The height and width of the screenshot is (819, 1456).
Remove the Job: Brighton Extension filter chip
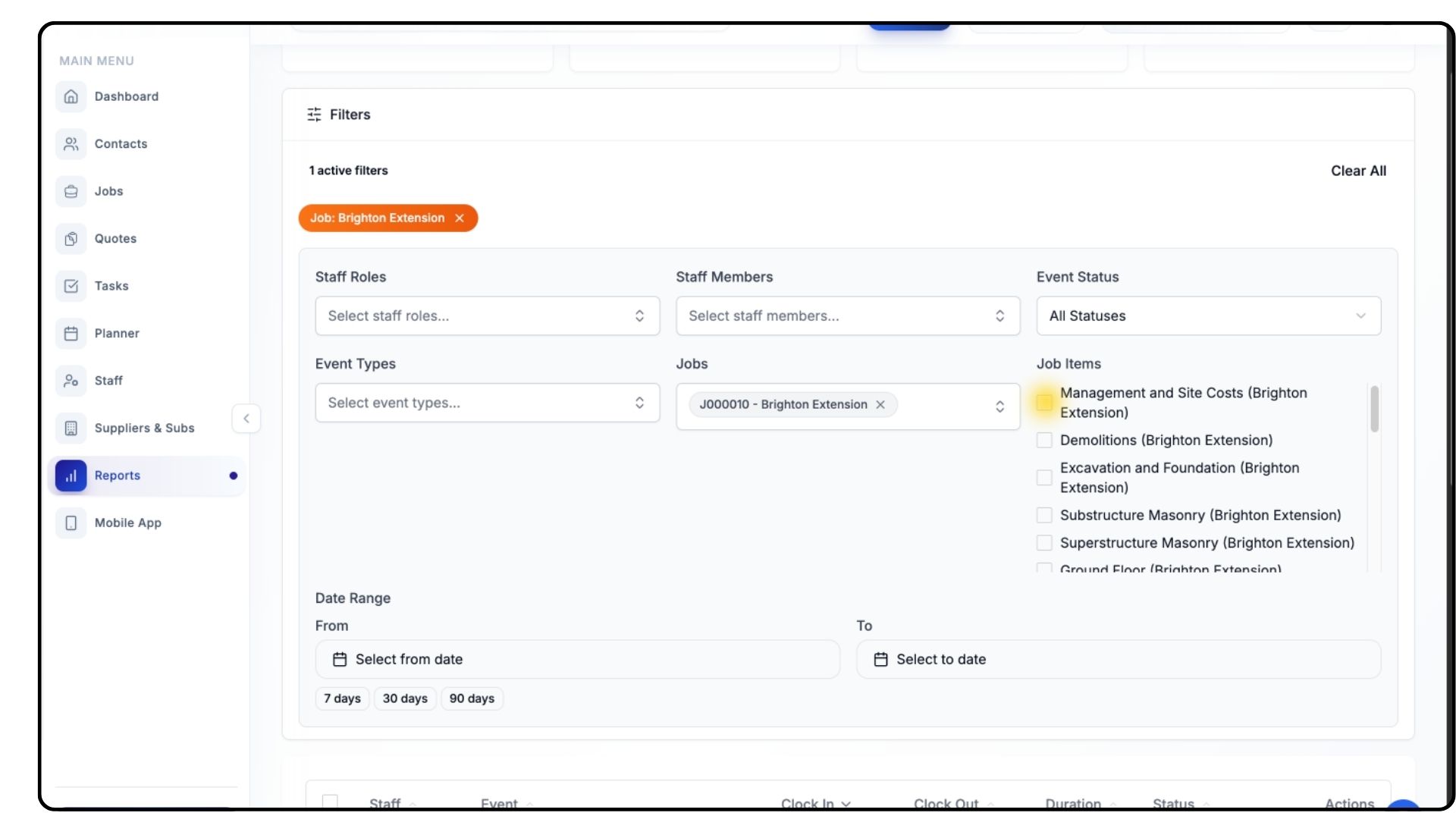(460, 218)
